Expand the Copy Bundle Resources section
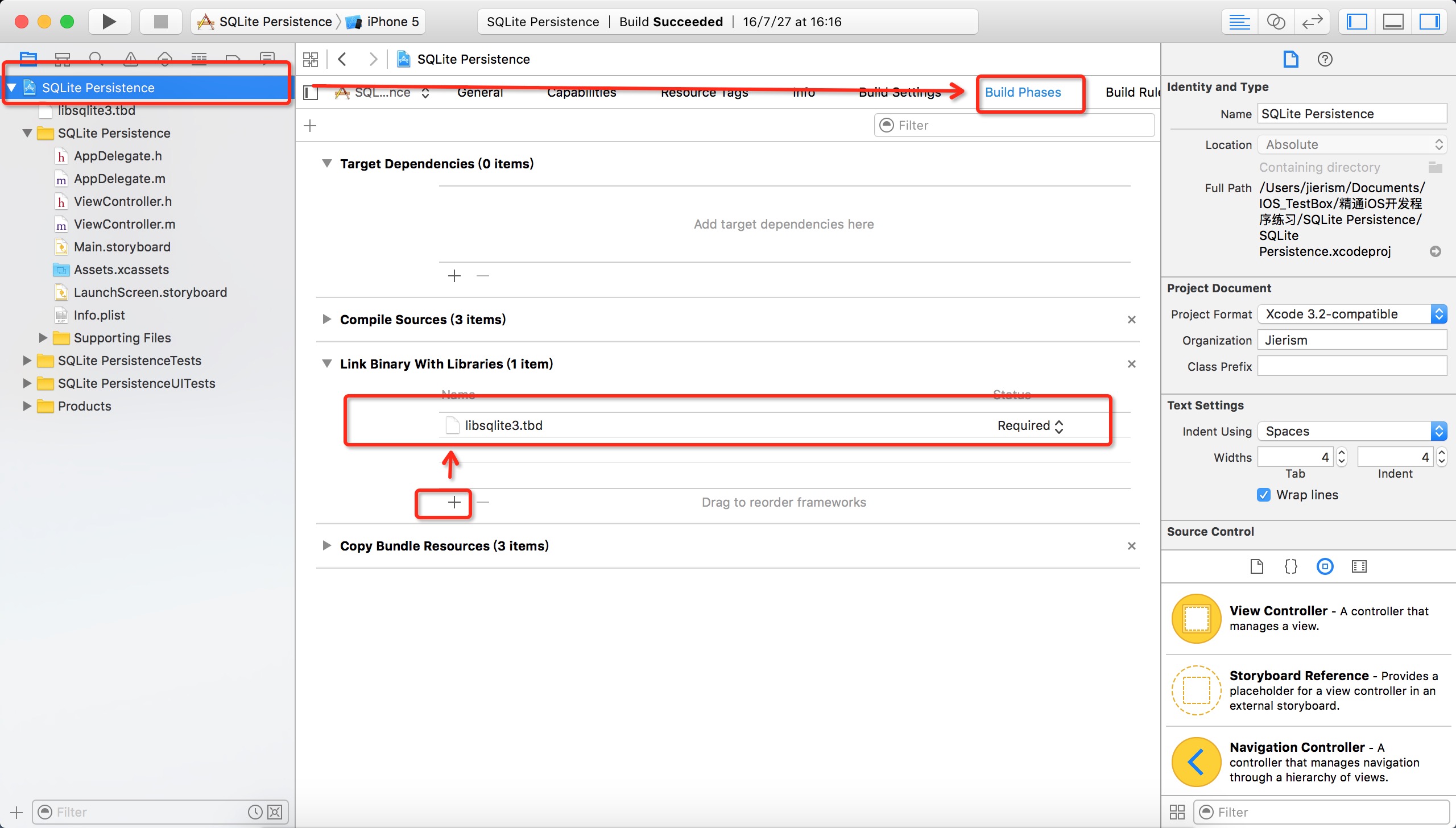 coord(327,545)
